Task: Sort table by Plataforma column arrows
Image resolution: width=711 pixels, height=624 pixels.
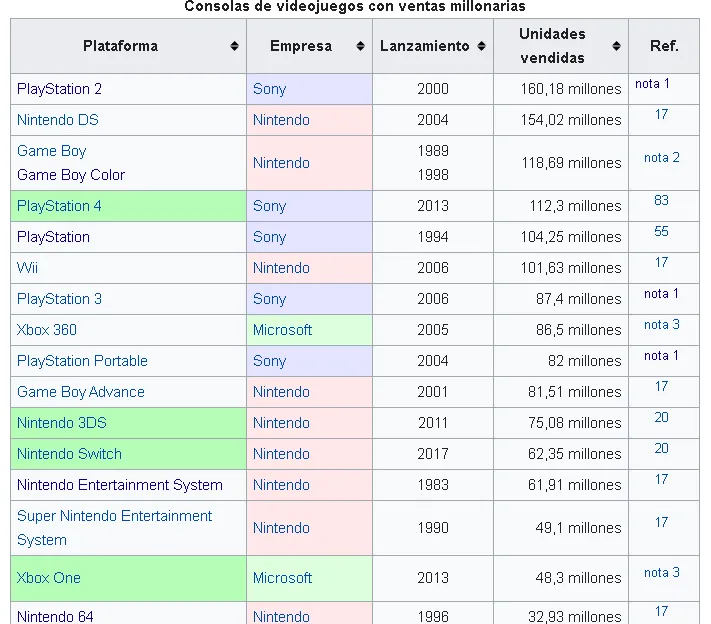Action: tap(234, 46)
